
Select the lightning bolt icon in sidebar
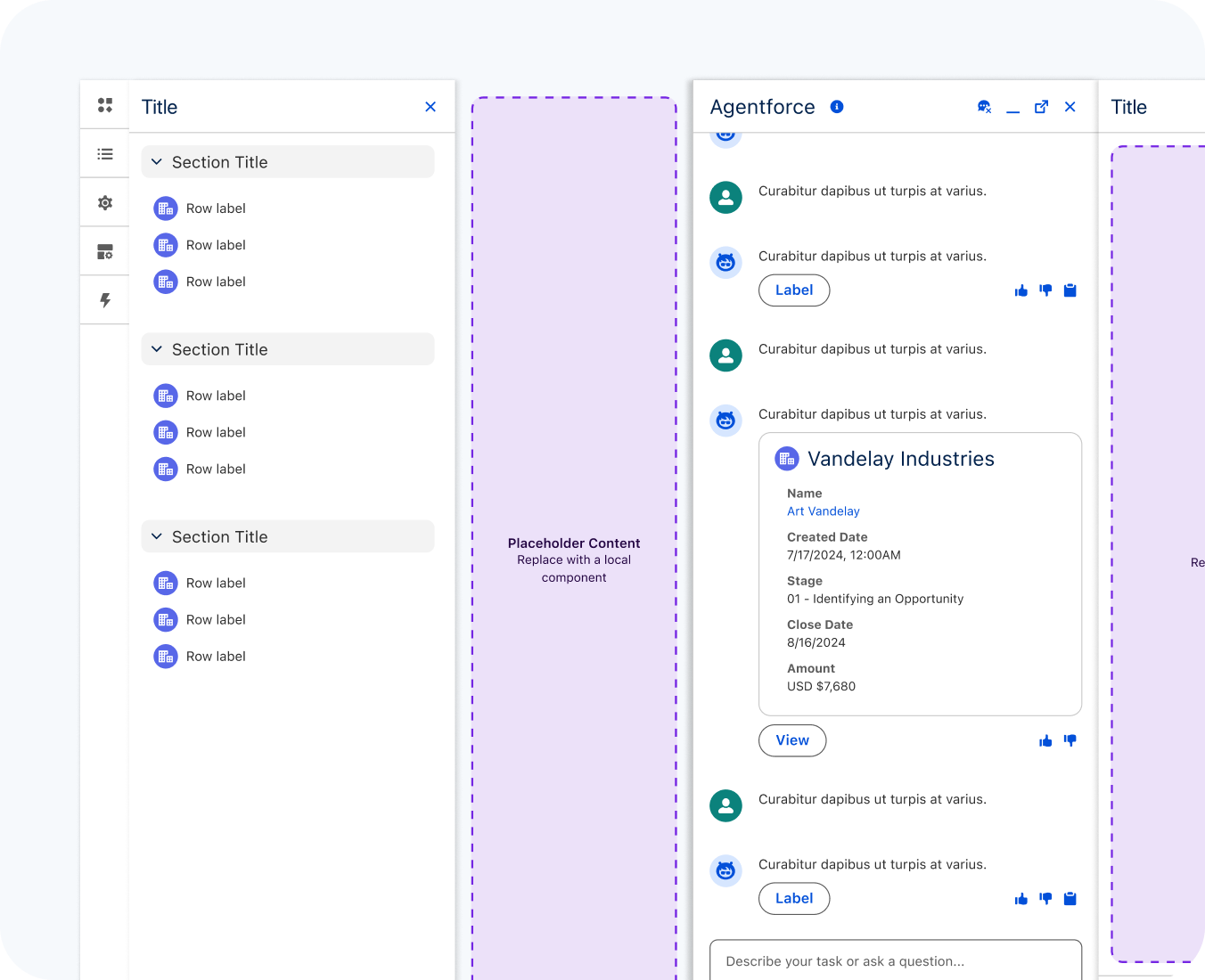click(105, 300)
